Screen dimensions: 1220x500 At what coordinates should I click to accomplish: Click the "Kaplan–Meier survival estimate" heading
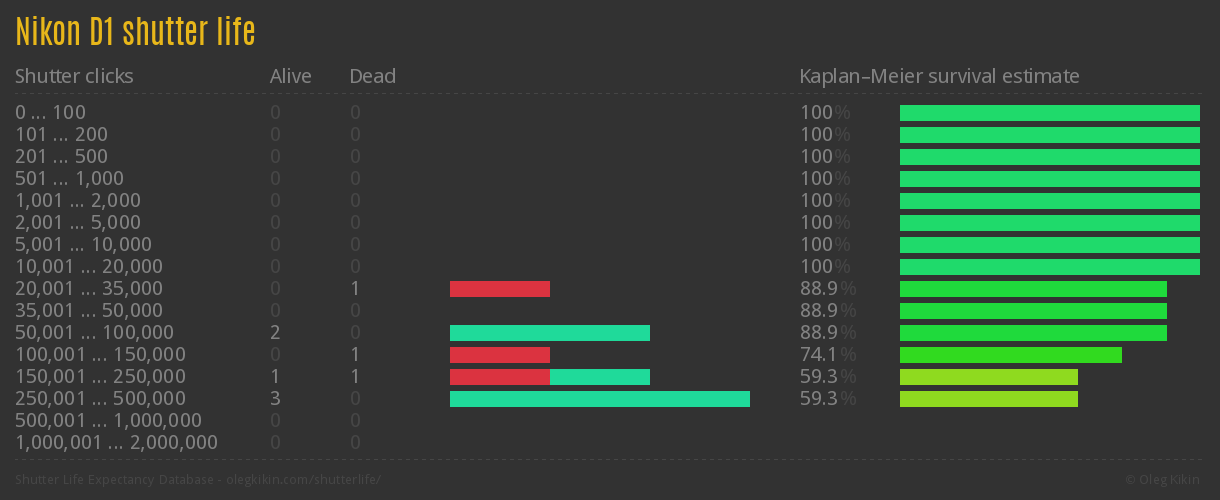[x=939, y=76]
